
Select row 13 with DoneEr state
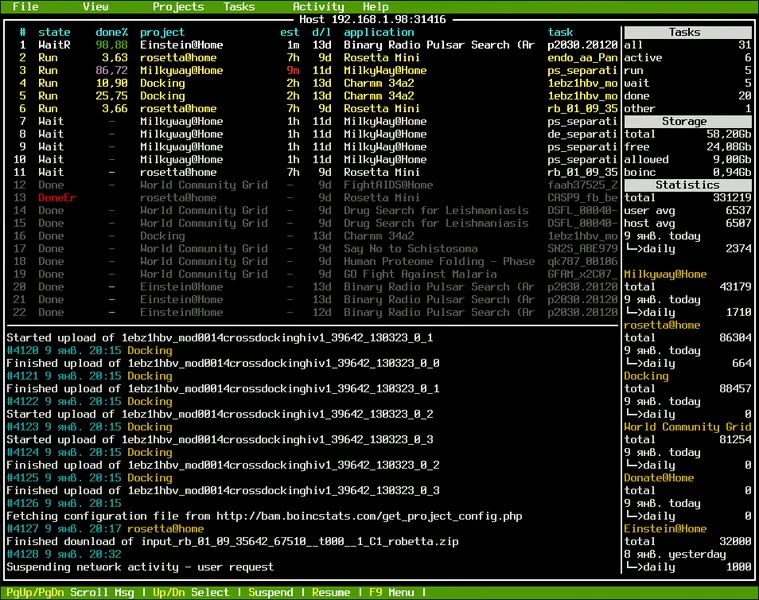tap(312, 197)
